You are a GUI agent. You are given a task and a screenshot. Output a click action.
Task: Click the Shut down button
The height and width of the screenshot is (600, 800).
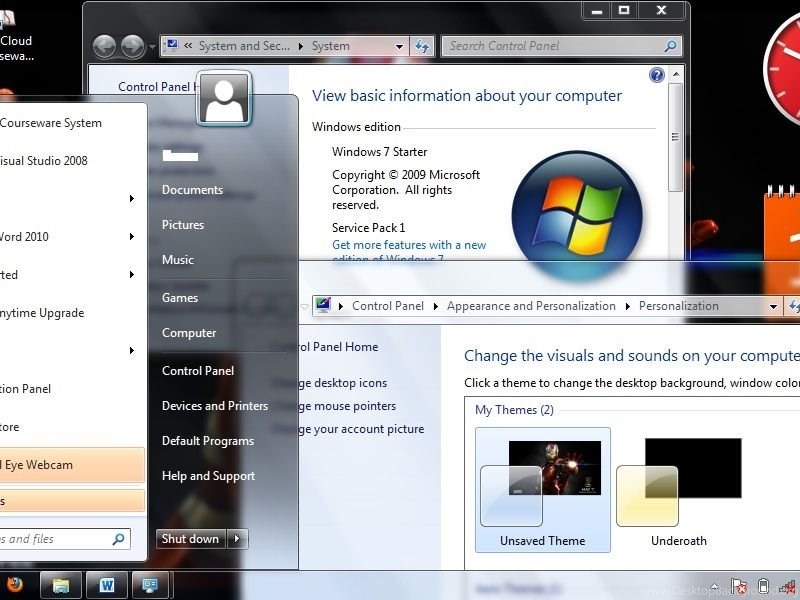tap(191, 539)
